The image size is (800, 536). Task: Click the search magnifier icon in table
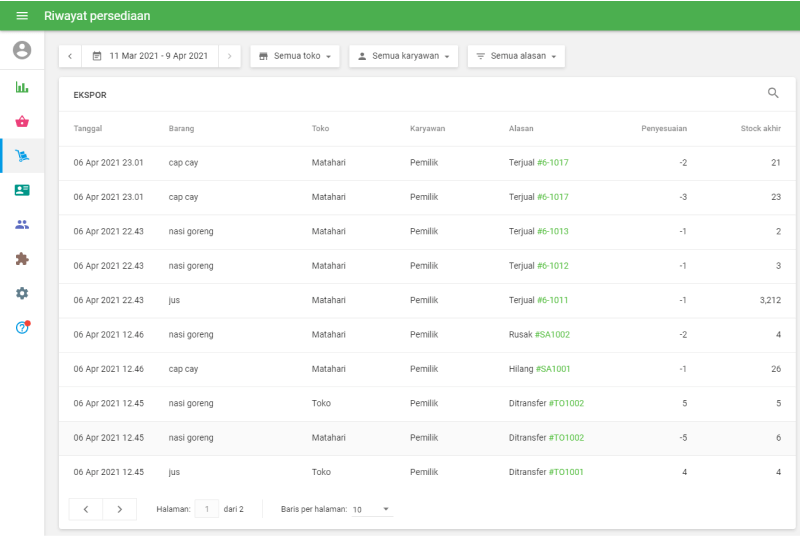773,93
